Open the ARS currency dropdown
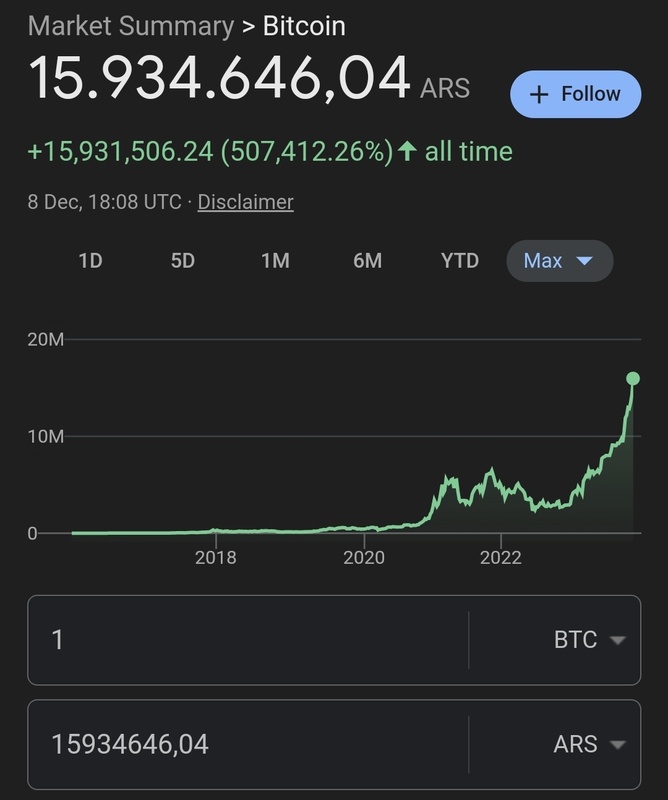Image resolution: width=668 pixels, height=800 pixels. click(590, 745)
